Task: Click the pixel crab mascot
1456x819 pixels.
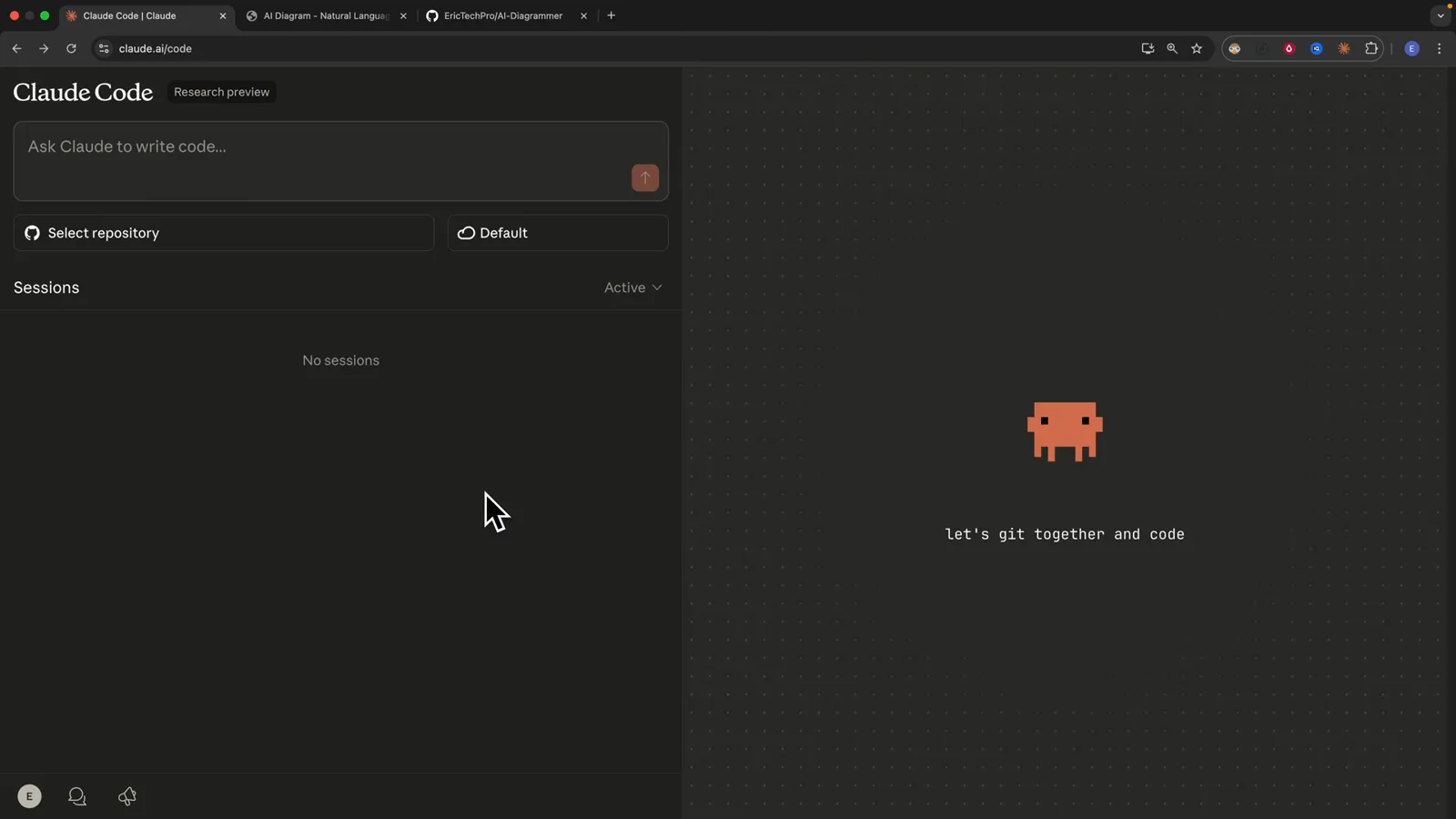Action: 1065,431
